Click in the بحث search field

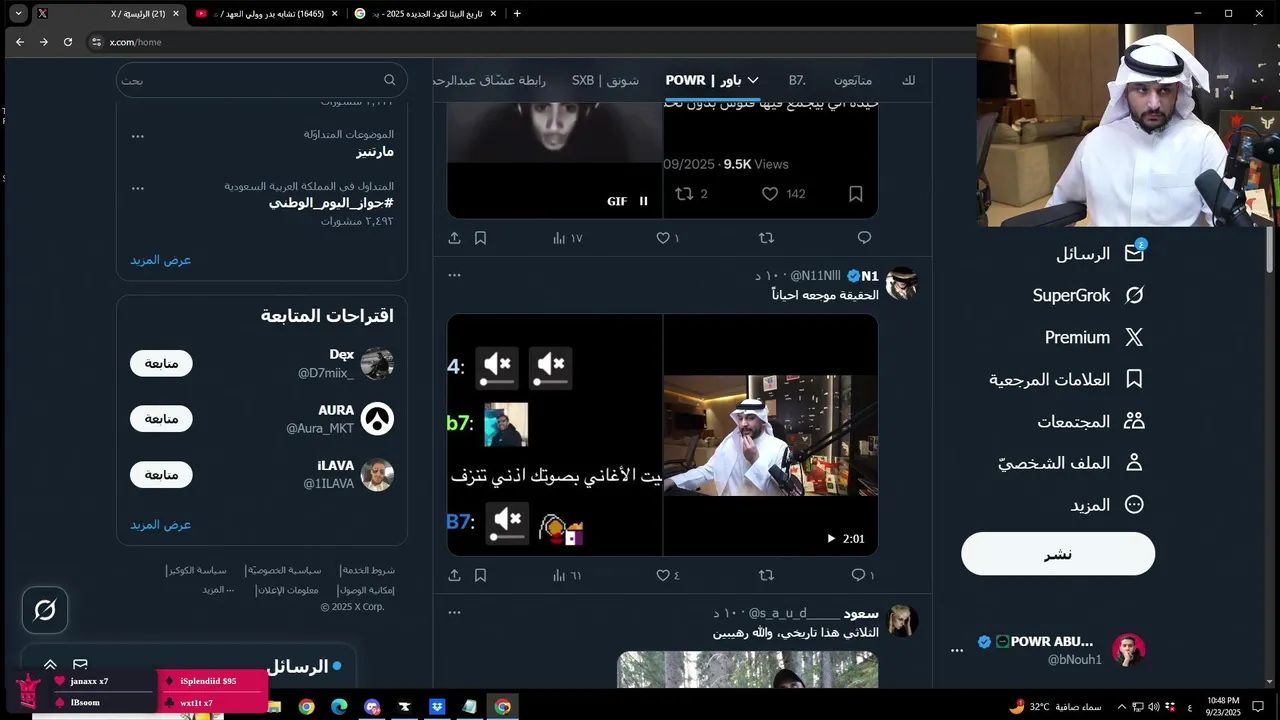coord(262,80)
